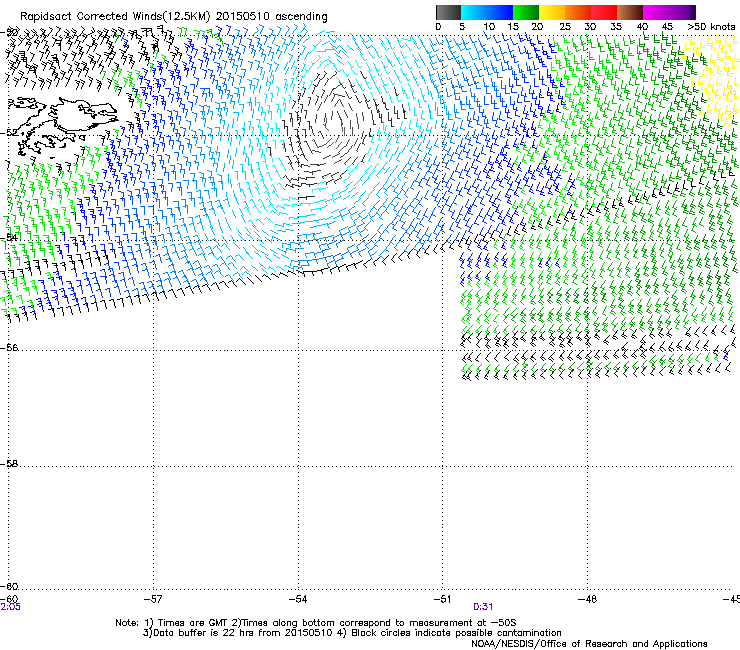
Task: Click the NOAA/NESDIS credit line
Action: [x=589, y=644]
